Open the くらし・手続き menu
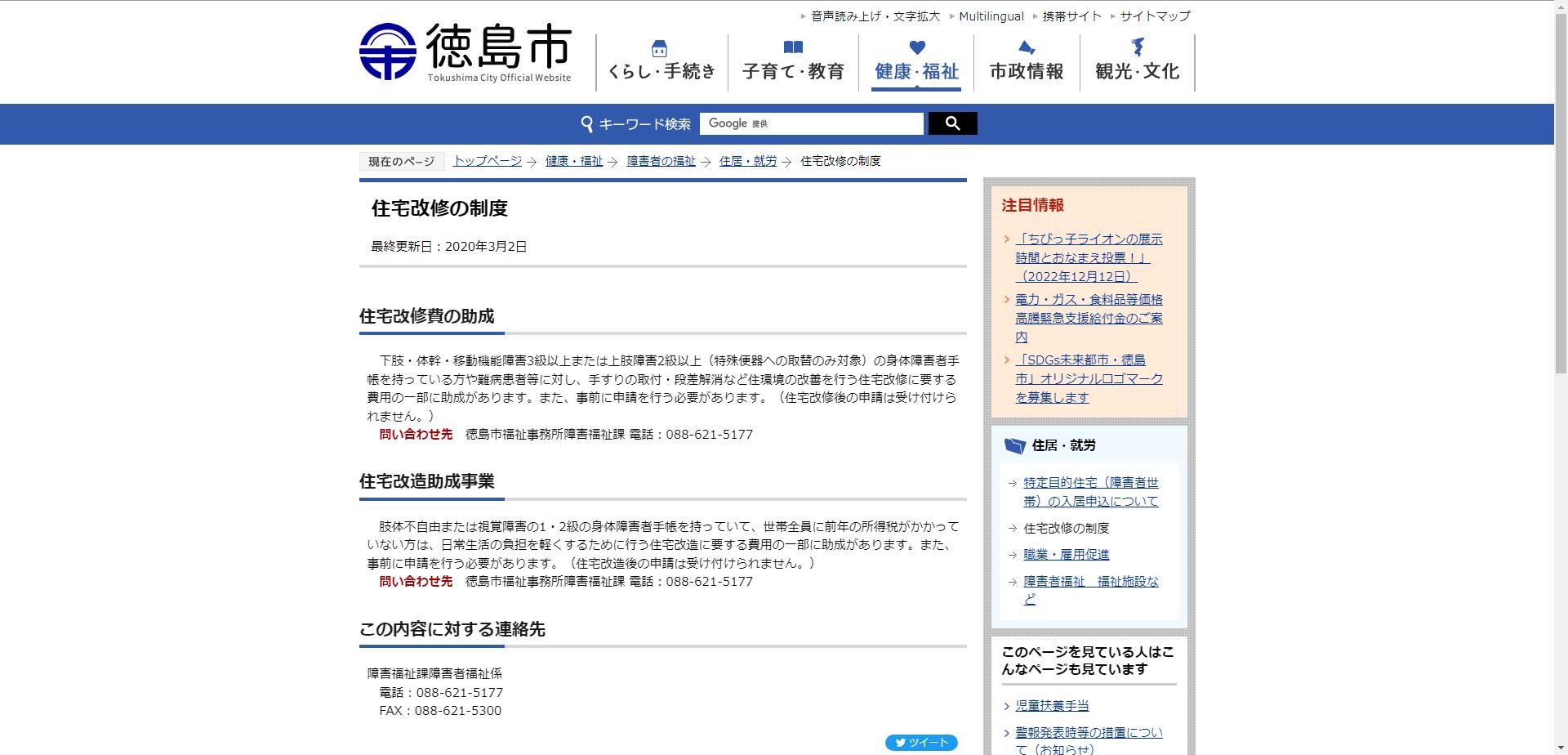 point(661,62)
